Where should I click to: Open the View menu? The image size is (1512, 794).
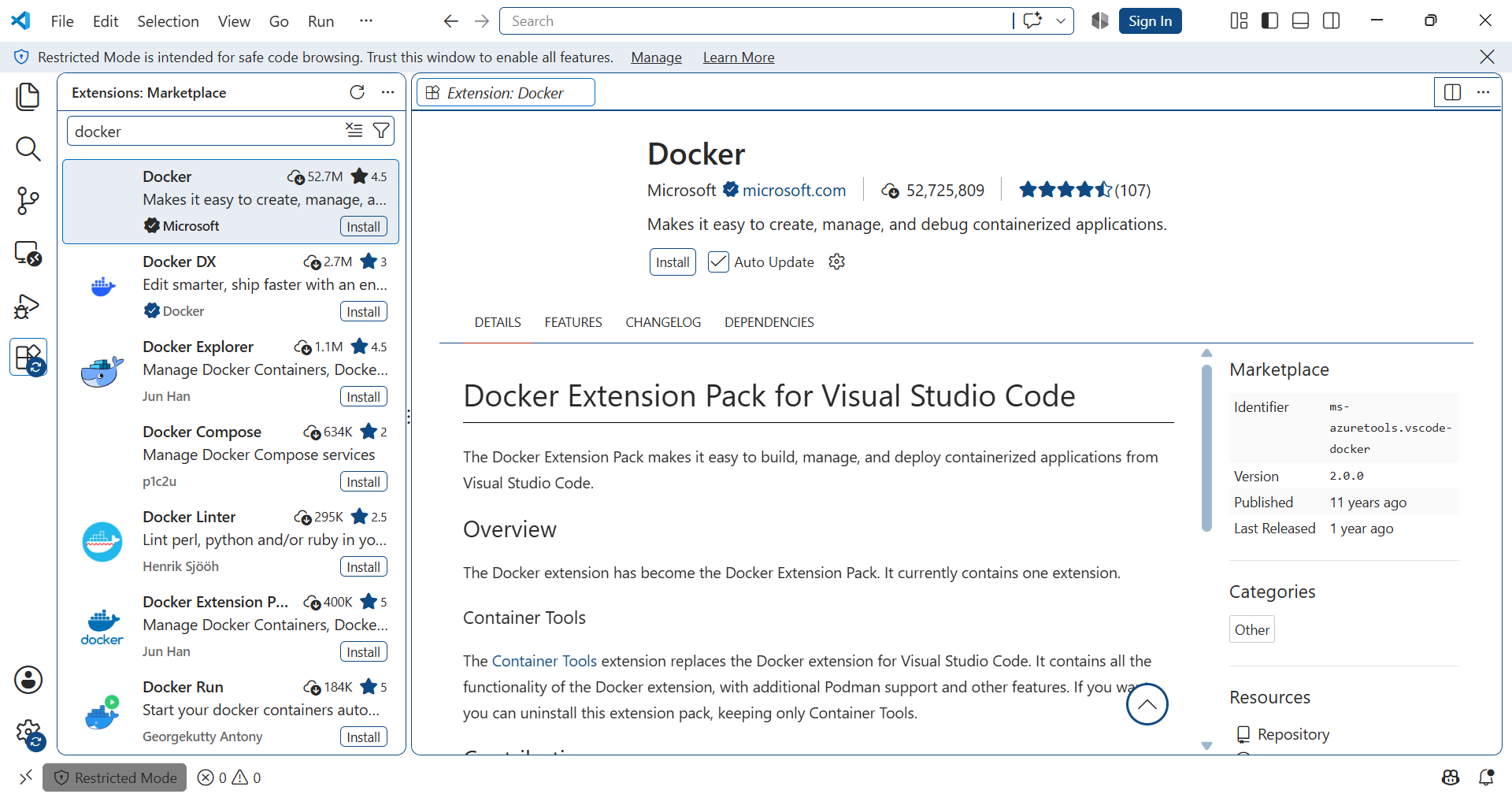[x=234, y=21]
